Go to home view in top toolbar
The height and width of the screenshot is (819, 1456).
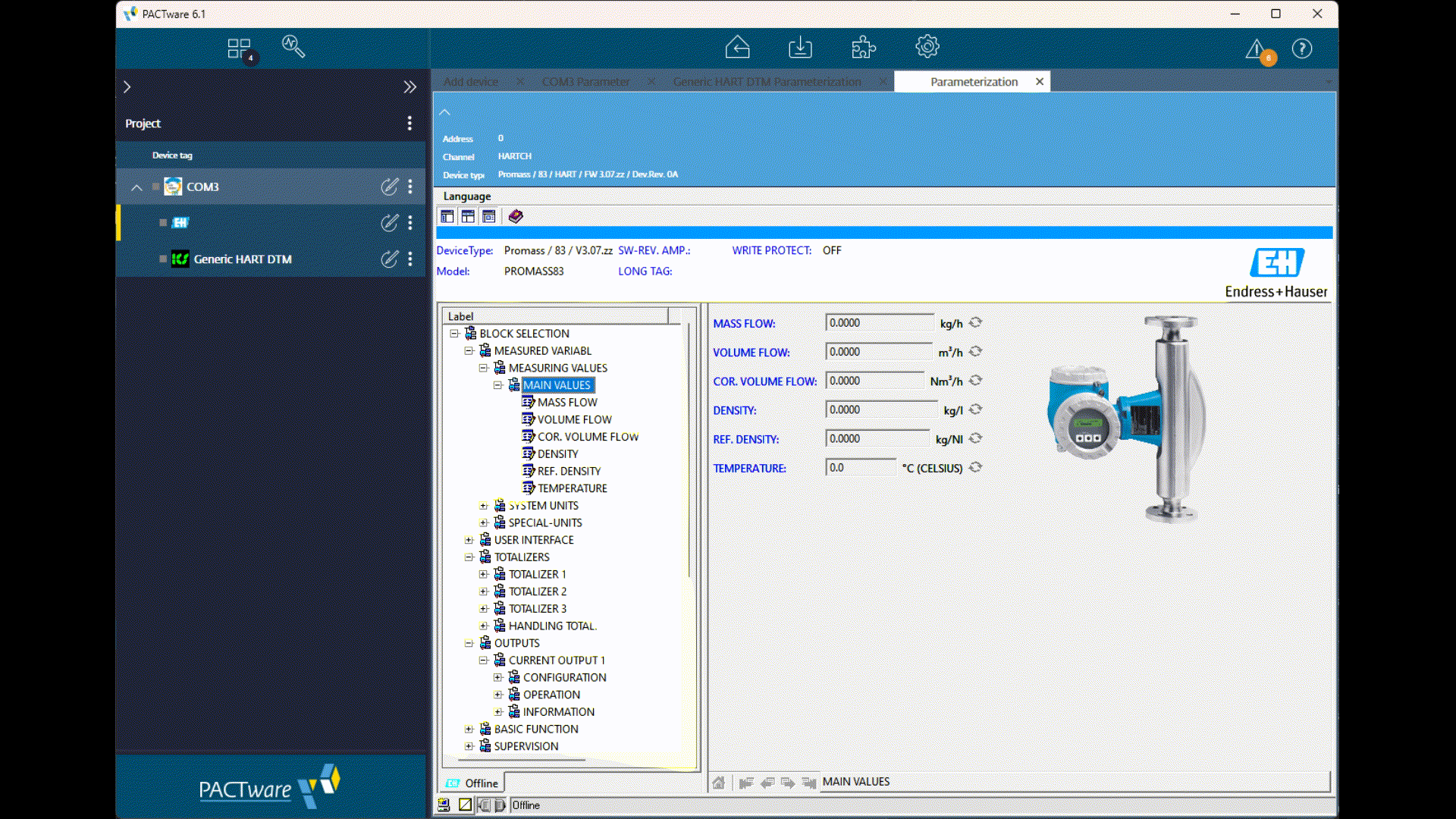click(x=737, y=48)
